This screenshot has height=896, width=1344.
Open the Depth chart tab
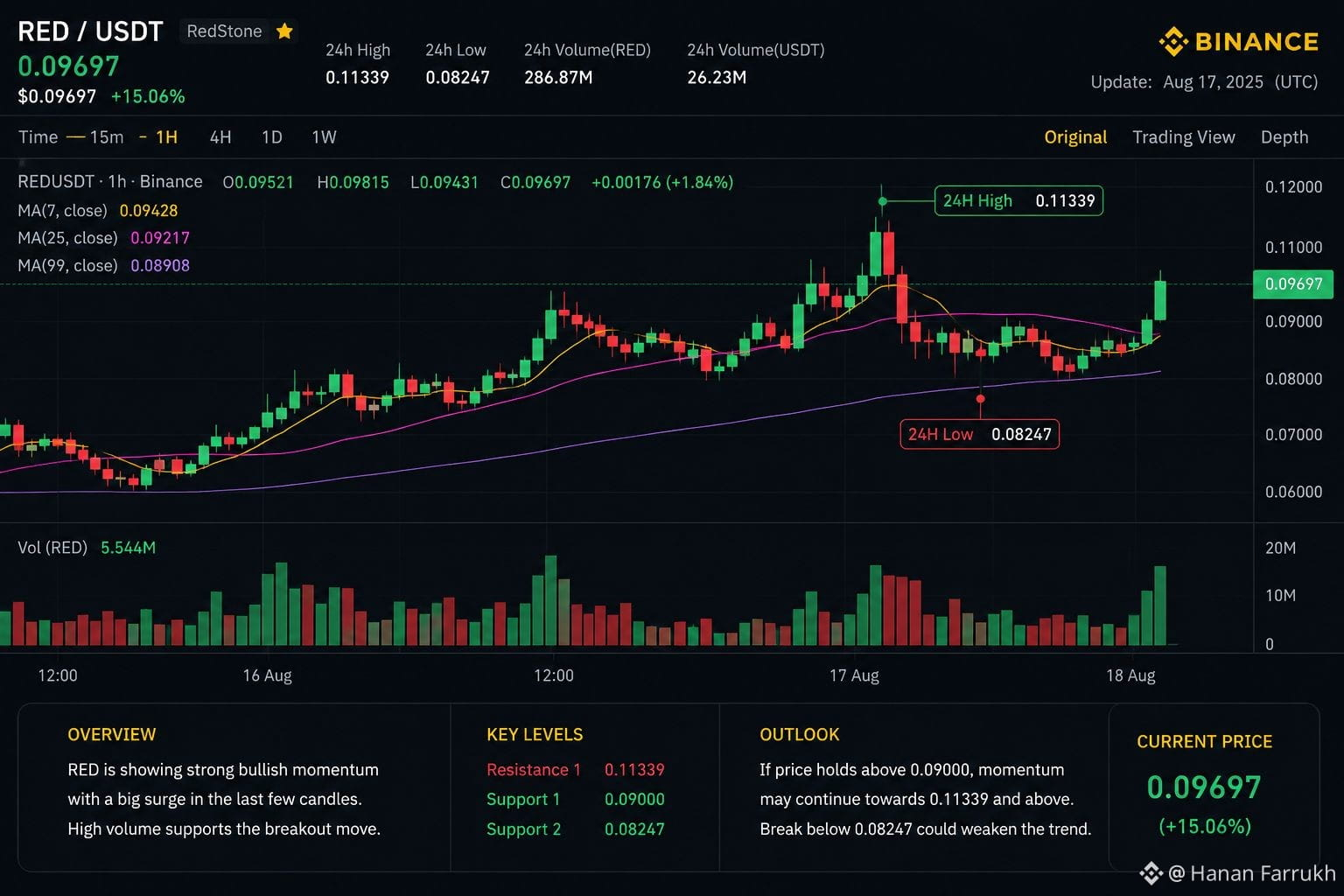pyautogui.click(x=1284, y=137)
